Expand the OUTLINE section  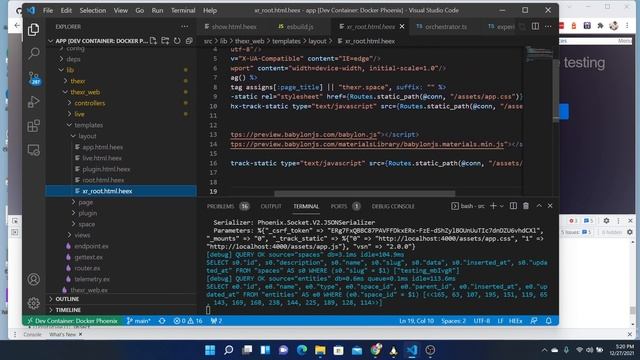(x=67, y=299)
